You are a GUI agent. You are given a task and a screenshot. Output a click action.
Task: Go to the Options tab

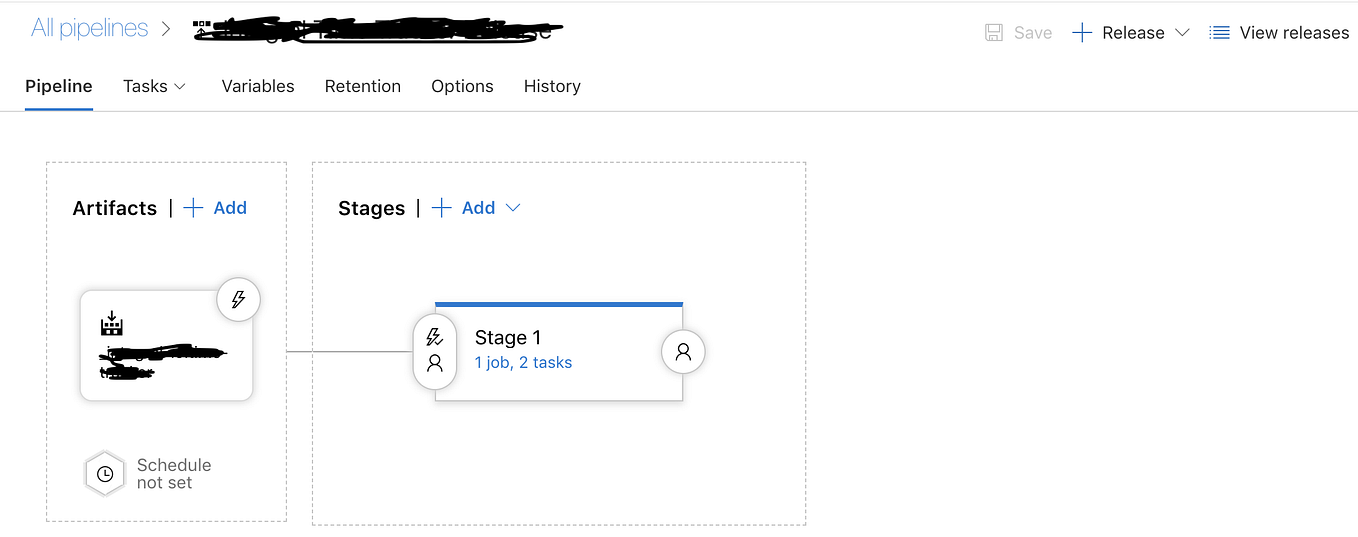point(462,87)
